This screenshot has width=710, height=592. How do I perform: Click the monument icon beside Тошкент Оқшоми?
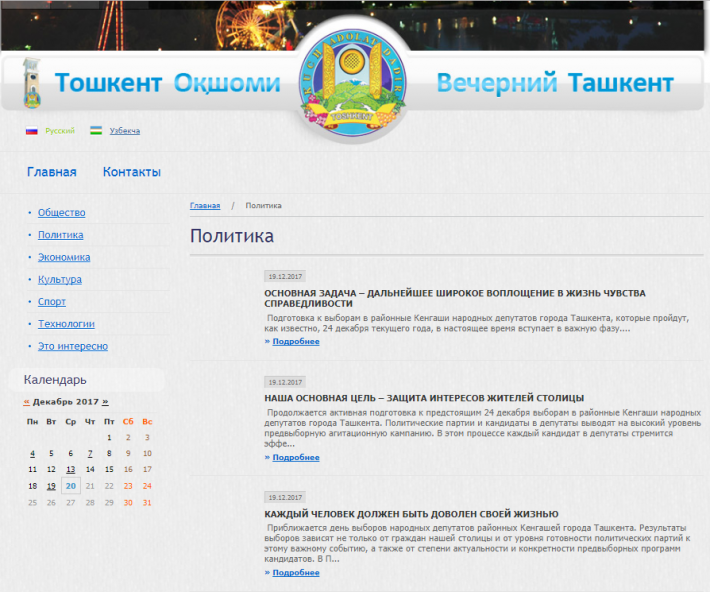pyautogui.click(x=33, y=84)
